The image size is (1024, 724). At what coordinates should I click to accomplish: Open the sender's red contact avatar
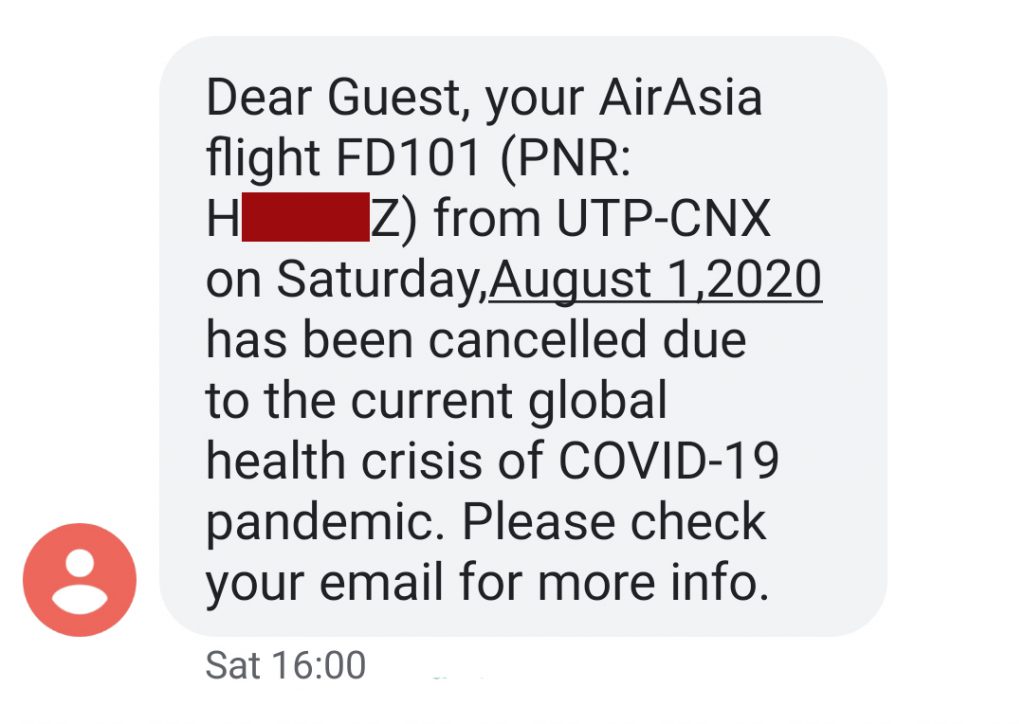[80, 580]
